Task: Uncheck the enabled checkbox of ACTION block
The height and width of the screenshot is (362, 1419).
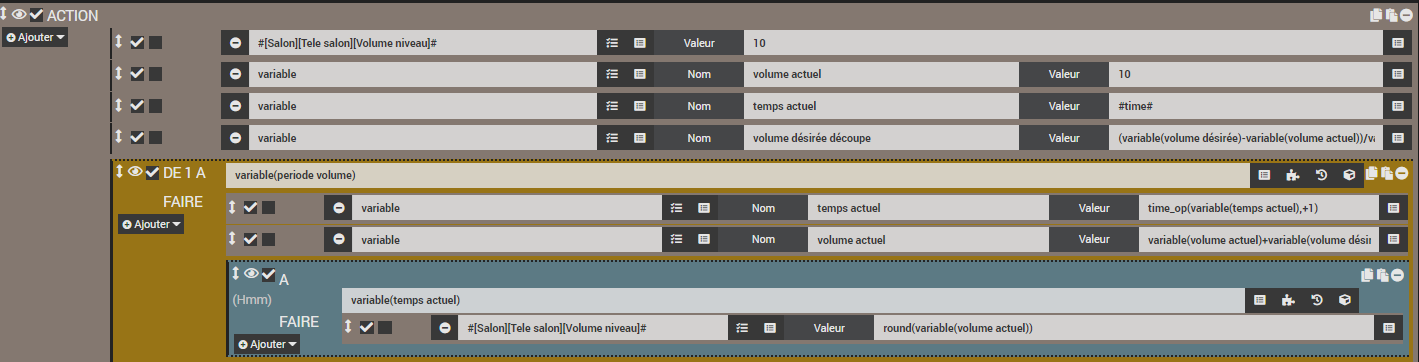Action: (x=37, y=14)
